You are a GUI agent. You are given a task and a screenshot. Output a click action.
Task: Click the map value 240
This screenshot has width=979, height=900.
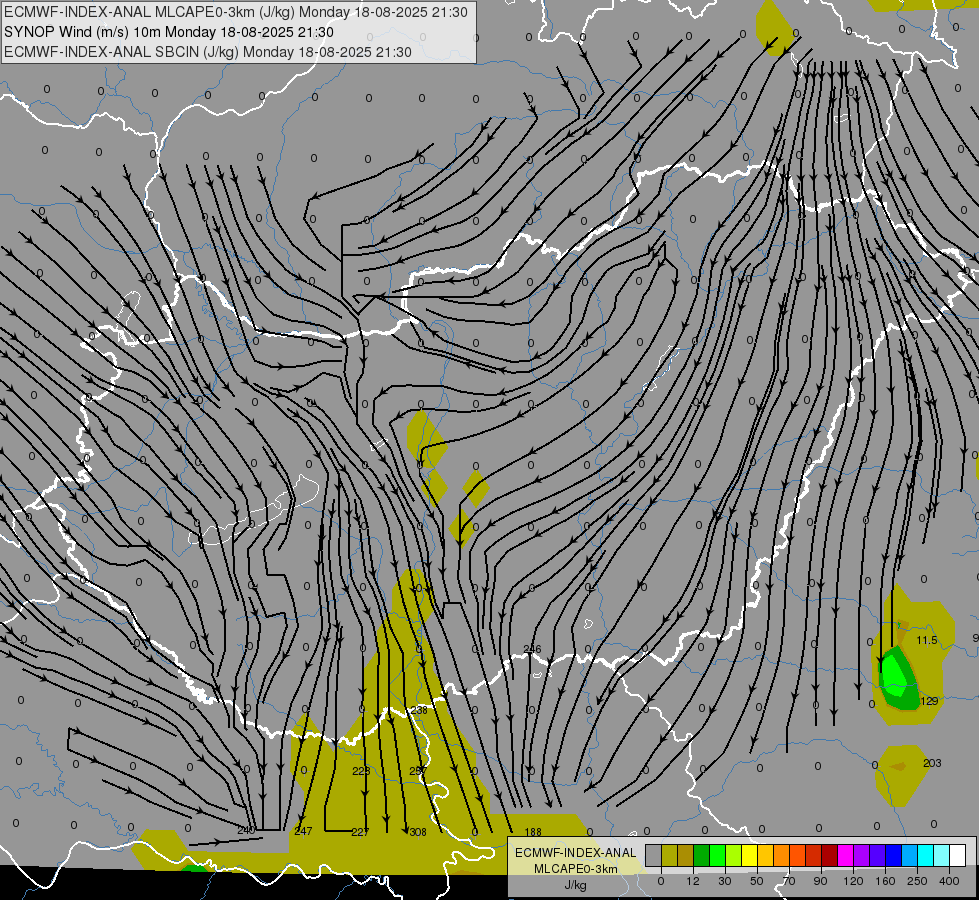[247, 830]
